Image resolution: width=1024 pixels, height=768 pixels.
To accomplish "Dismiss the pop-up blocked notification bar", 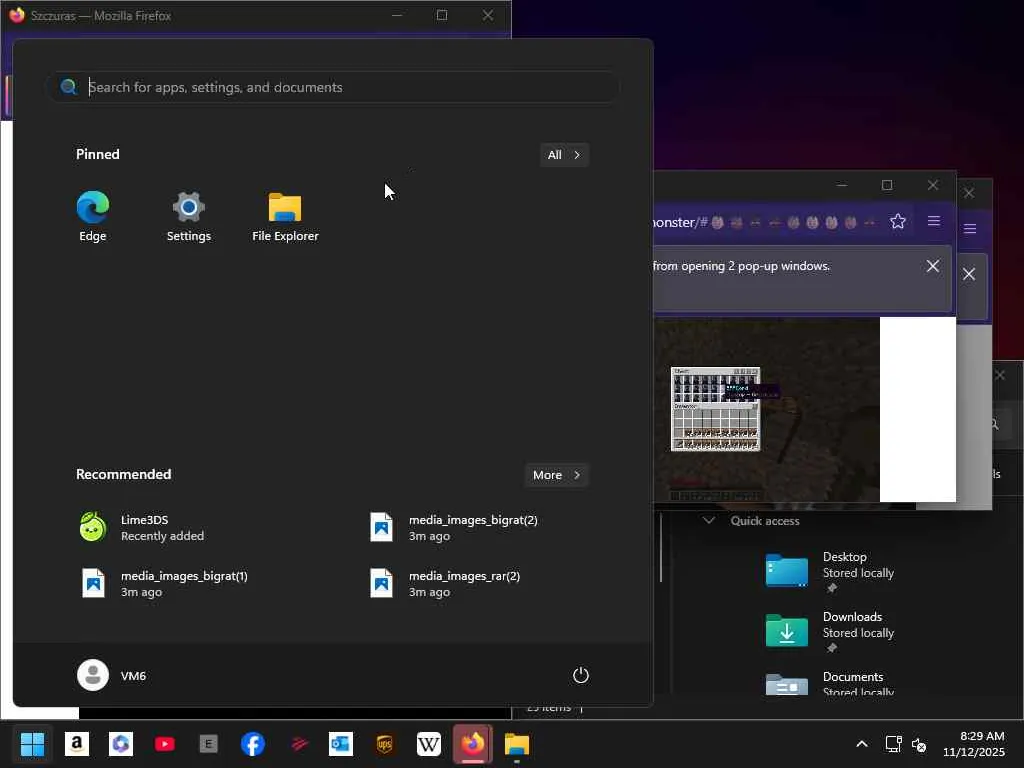I will (933, 266).
